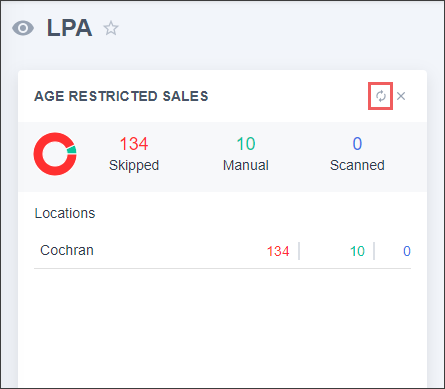Viewport: 445px width, 389px height.
Task: Select the 10 Manual count
Action: (246, 144)
